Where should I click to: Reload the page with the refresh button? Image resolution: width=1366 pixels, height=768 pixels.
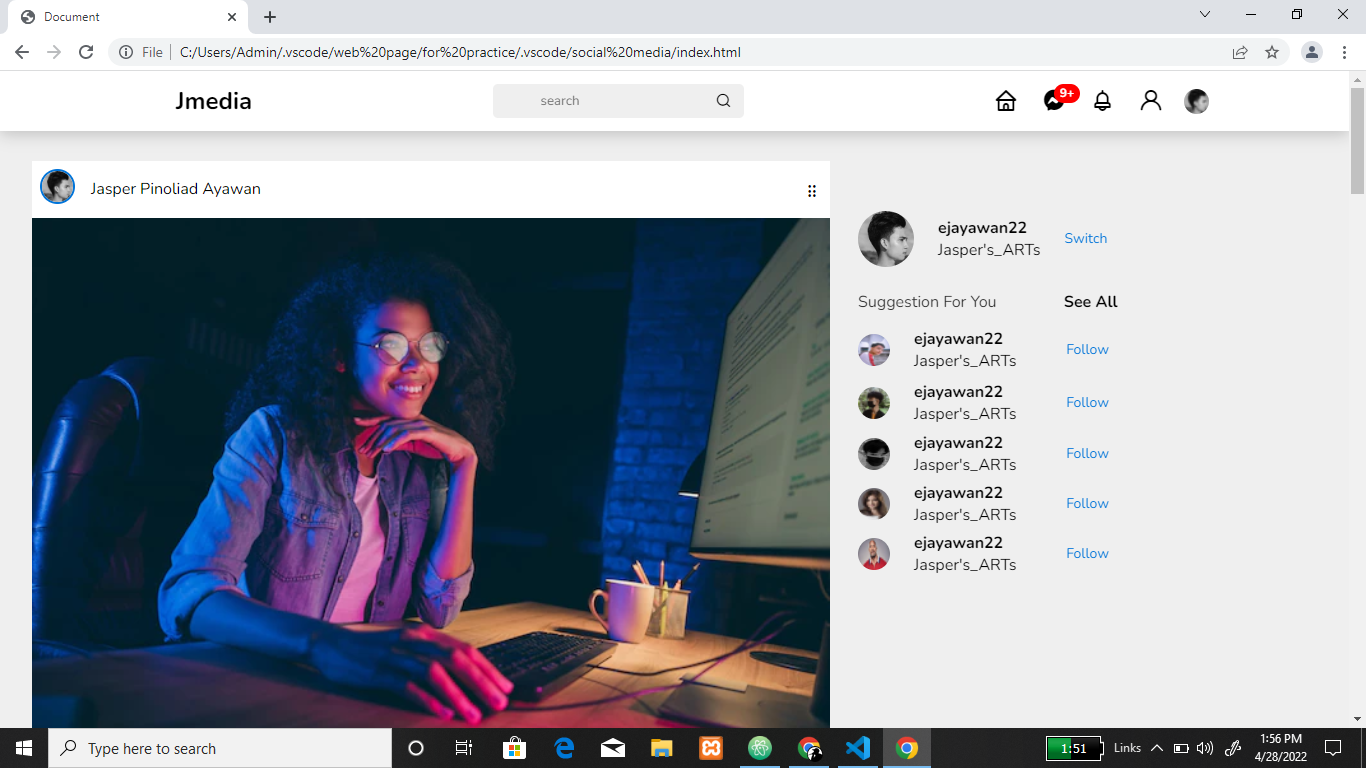tap(86, 52)
